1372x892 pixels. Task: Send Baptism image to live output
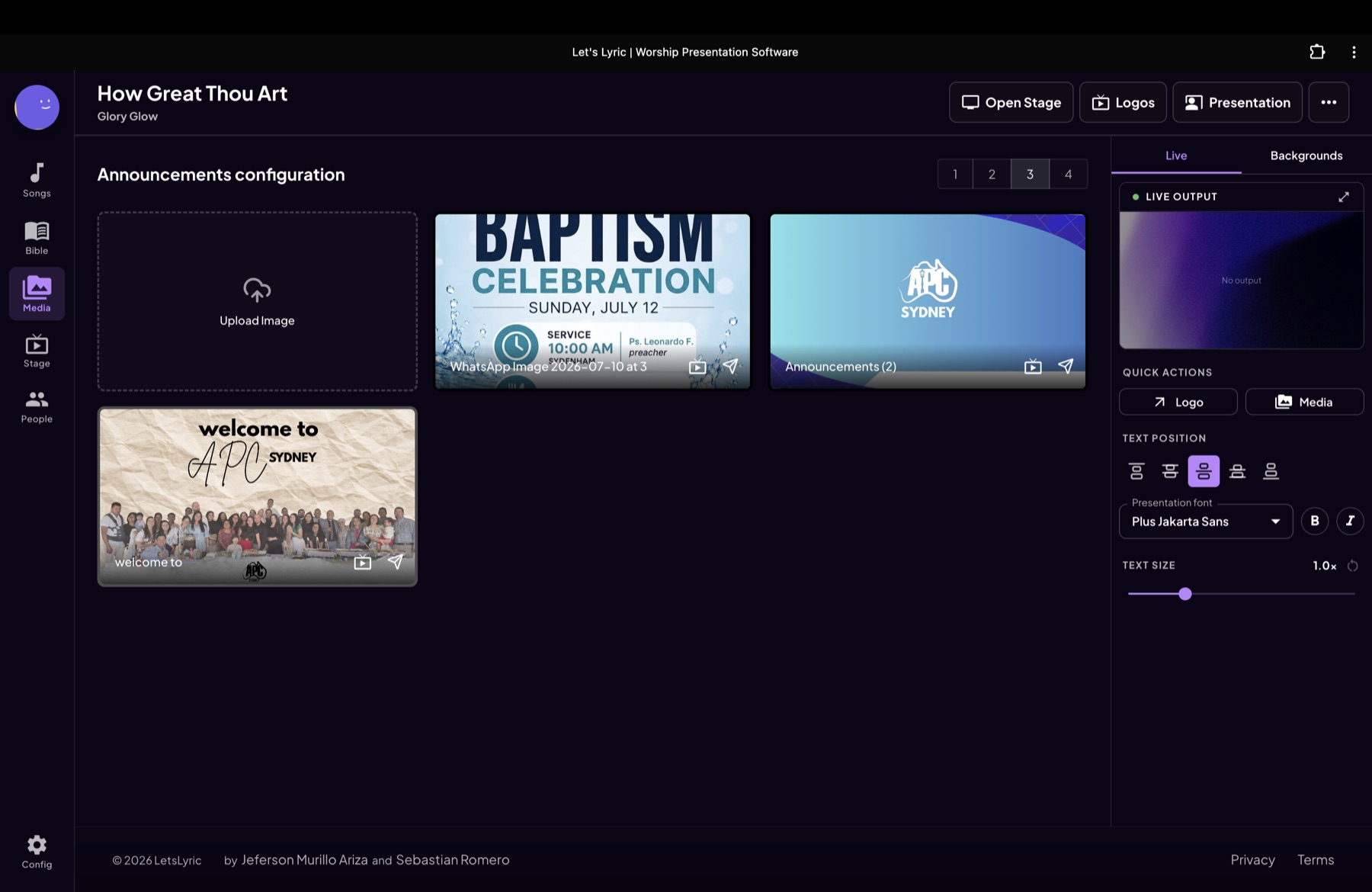tap(730, 366)
